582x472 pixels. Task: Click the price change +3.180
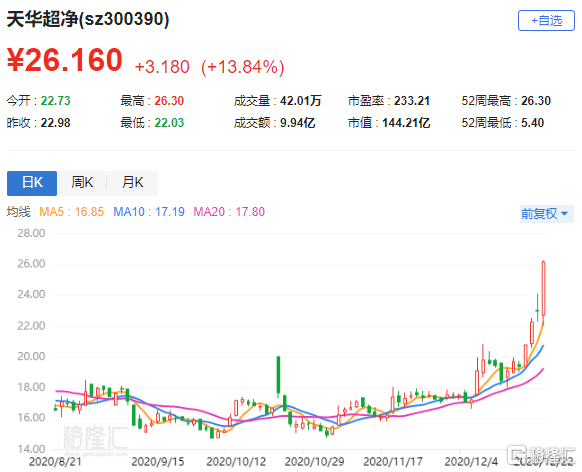tap(162, 67)
